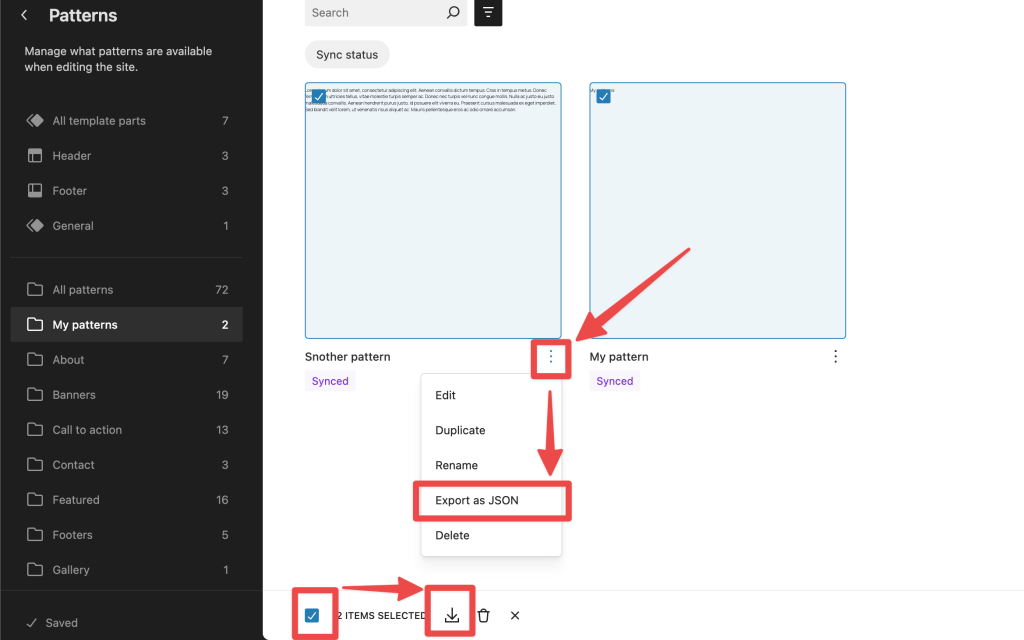Open the Sync status filter
Screen dimensions: 1024x640
point(347,54)
